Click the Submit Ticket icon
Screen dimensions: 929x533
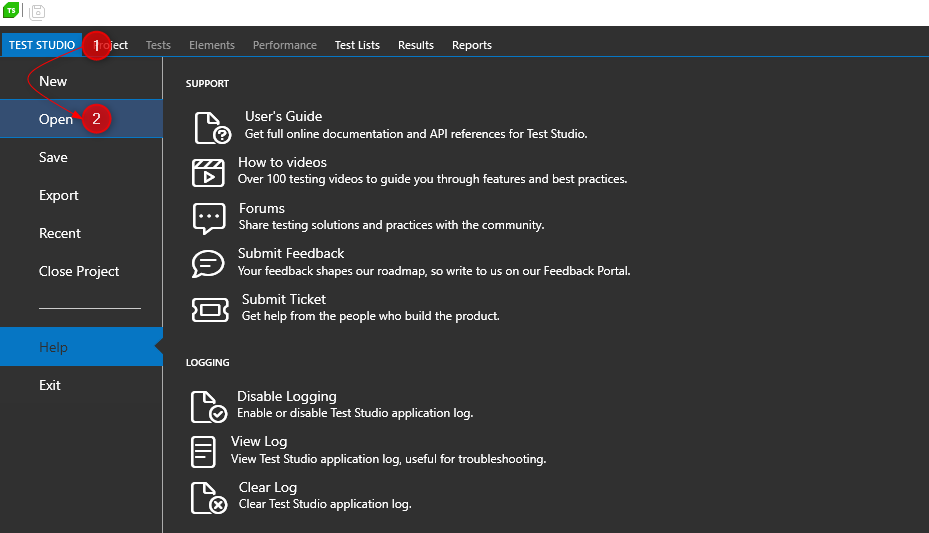point(210,309)
